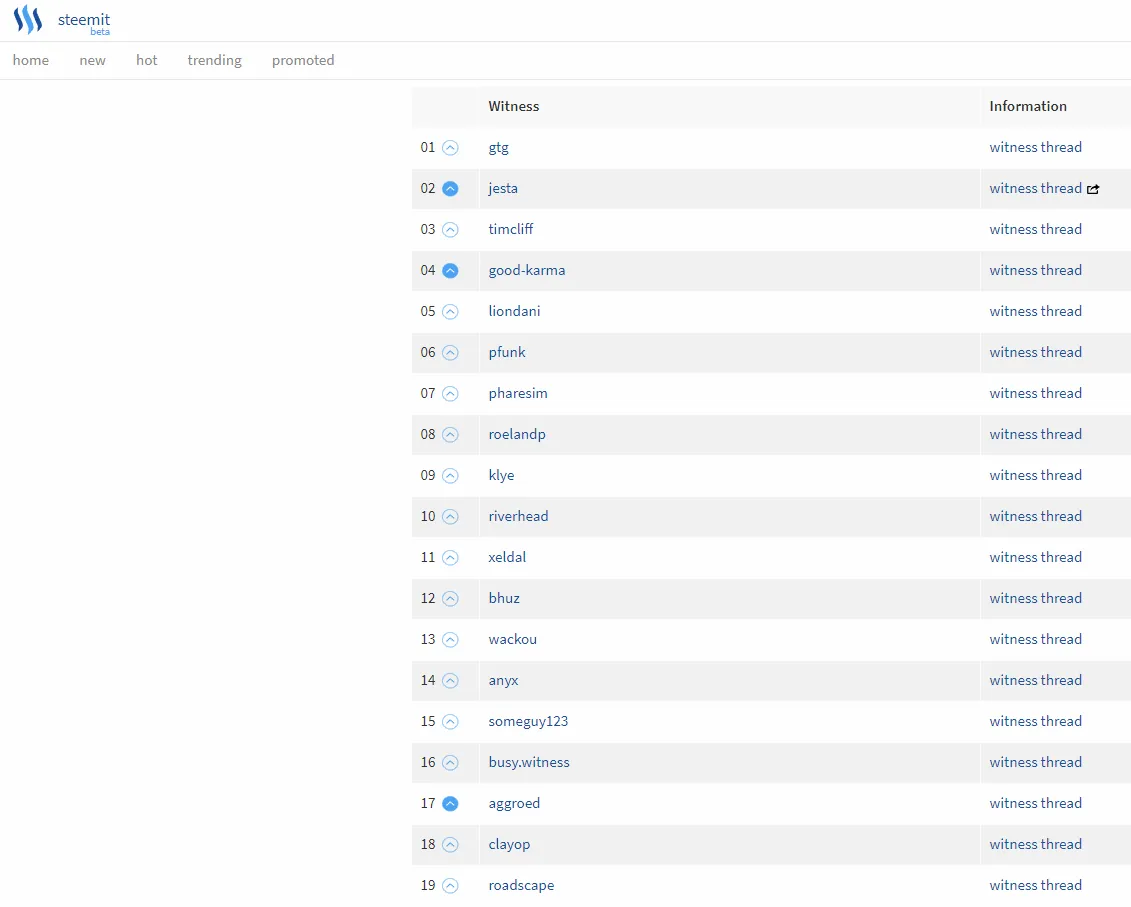Viewport: 1131px width, 907px height.
Task: Open witness thread for gtg
Action: click(1035, 147)
